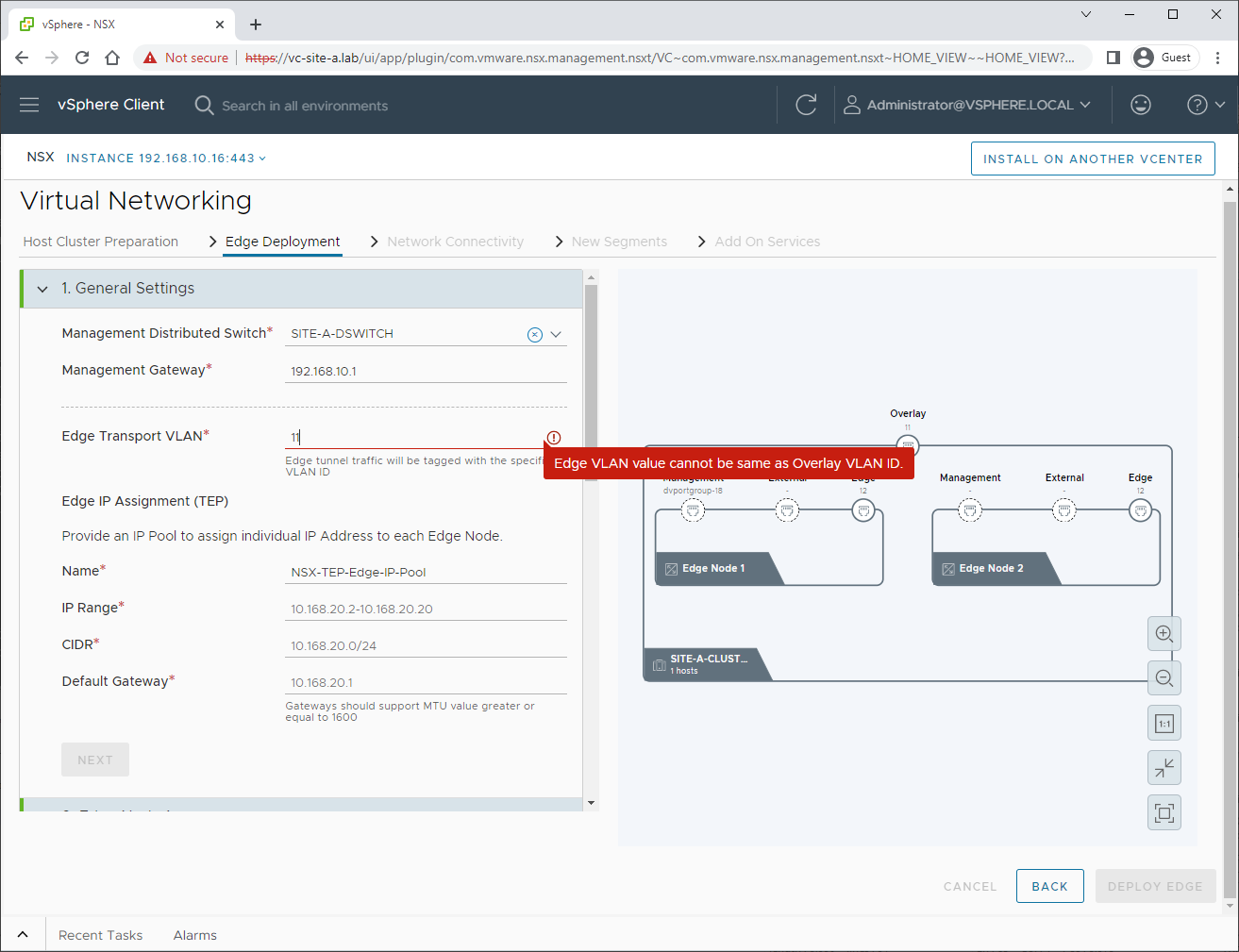Screen dimensions: 1239x952
Task: Open the help question mark menu
Action: [1205, 105]
